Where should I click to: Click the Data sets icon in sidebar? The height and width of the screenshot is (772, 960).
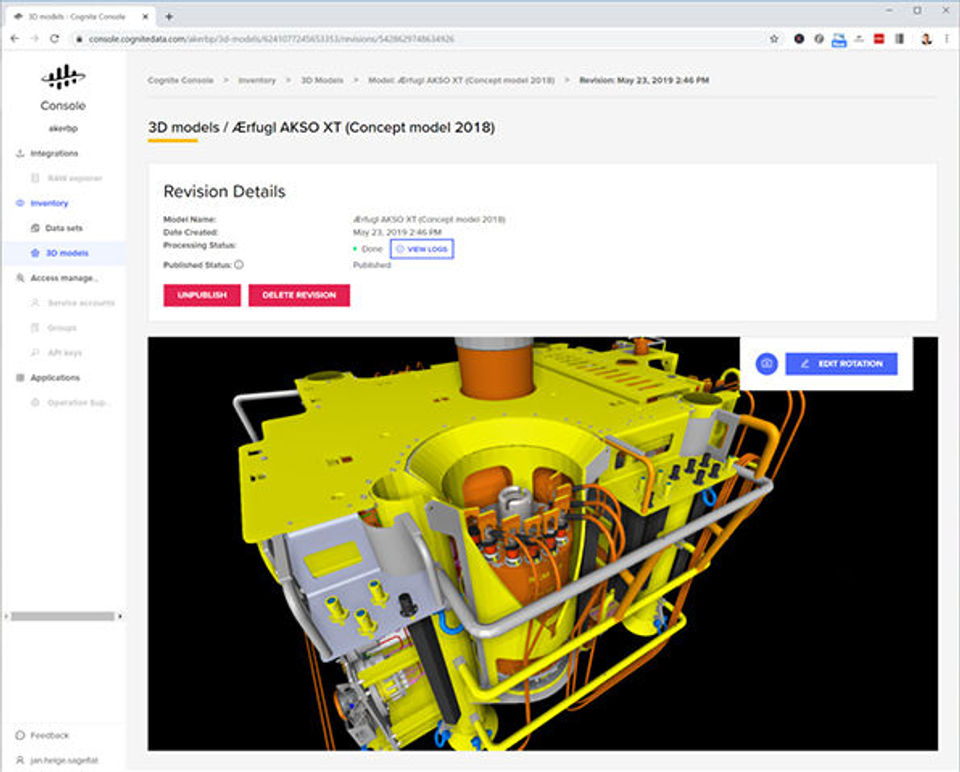pos(35,228)
